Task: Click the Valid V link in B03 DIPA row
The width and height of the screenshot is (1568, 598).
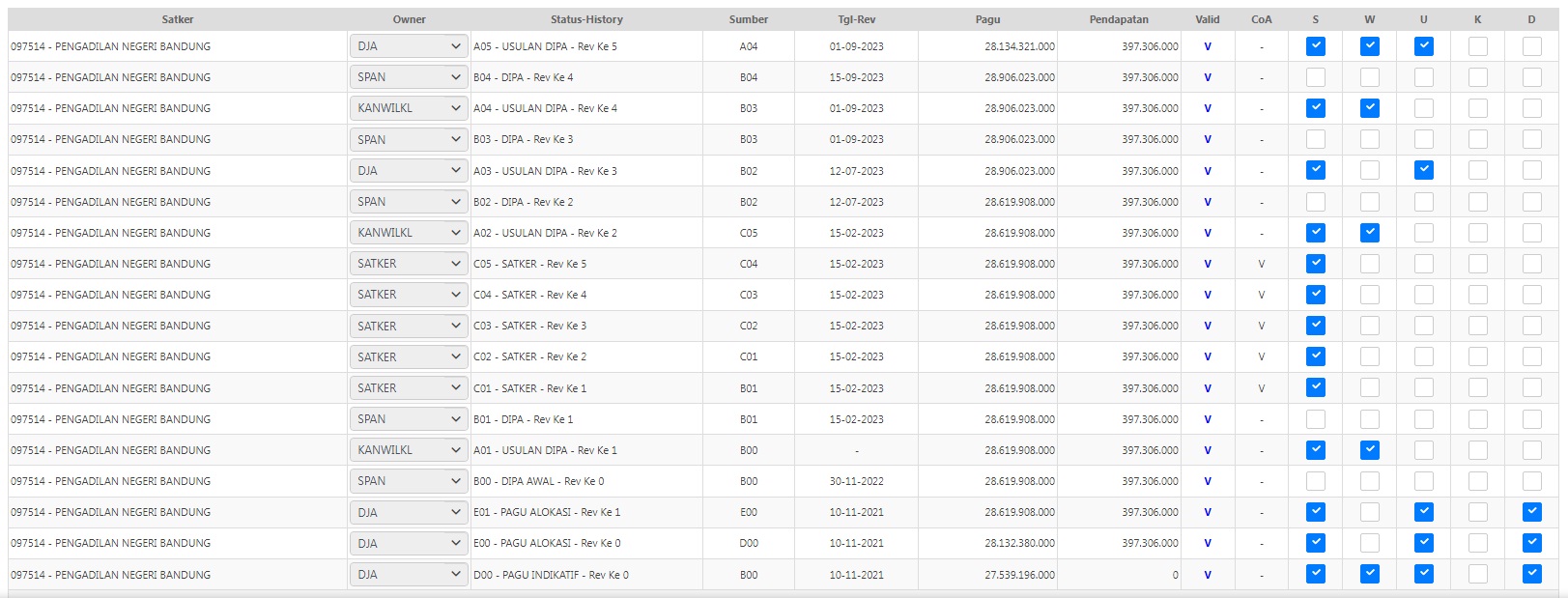Action: coord(1208,139)
